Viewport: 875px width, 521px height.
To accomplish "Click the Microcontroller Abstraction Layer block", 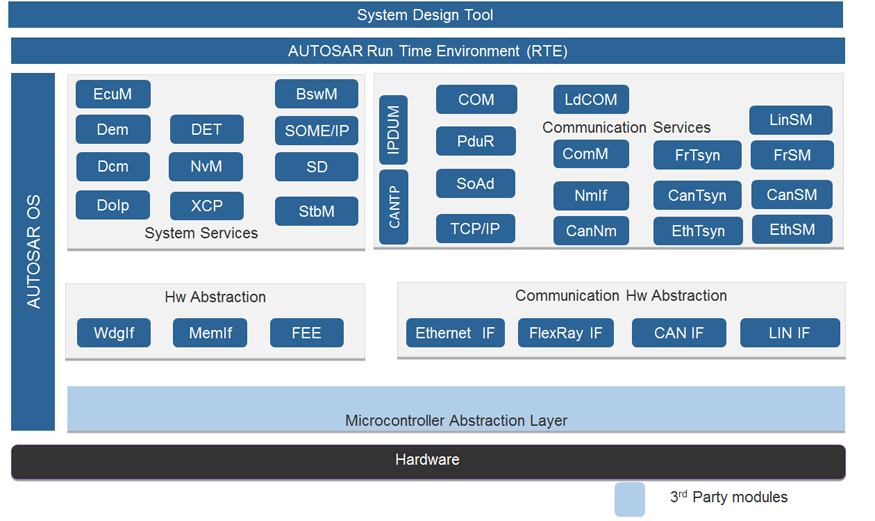I will (456, 409).
